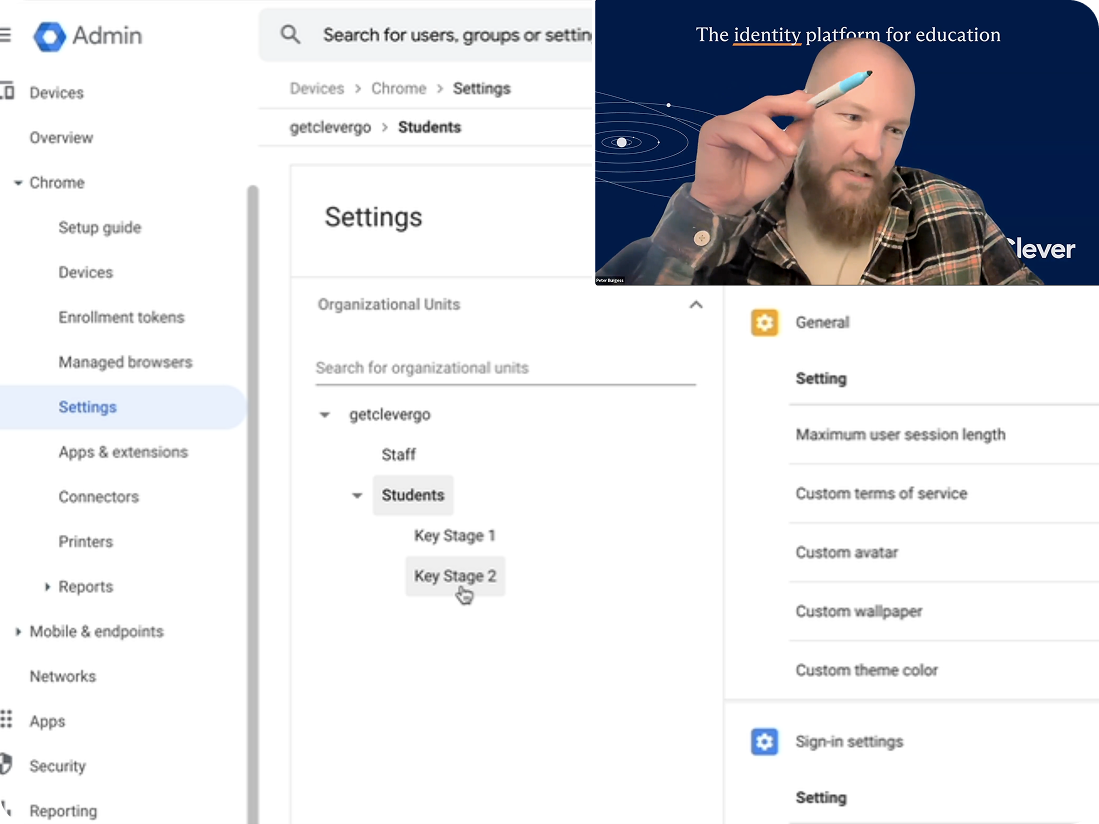Collapse the Organizational Units panel chevron
This screenshot has height=824, width=1099.
coord(695,305)
